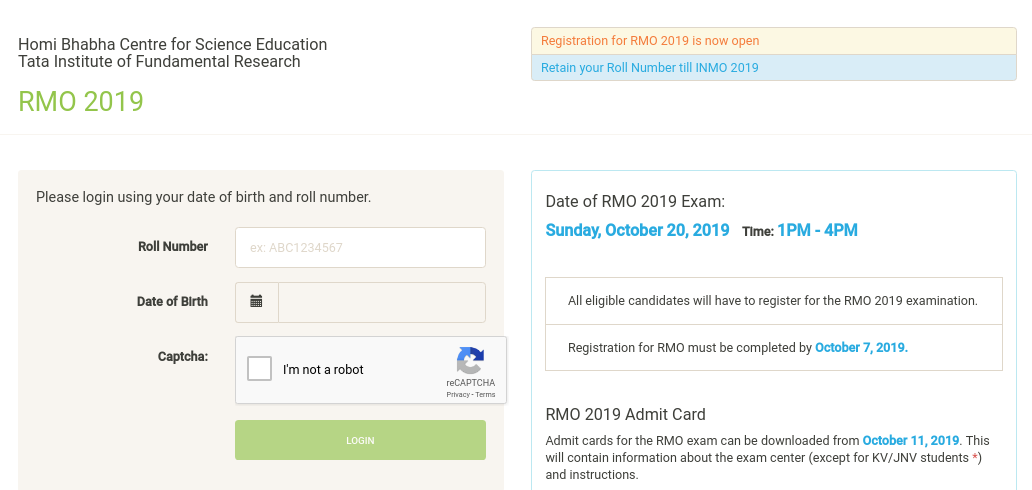Click the I'm not a robot text
The height and width of the screenshot is (490, 1032).
click(x=323, y=369)
